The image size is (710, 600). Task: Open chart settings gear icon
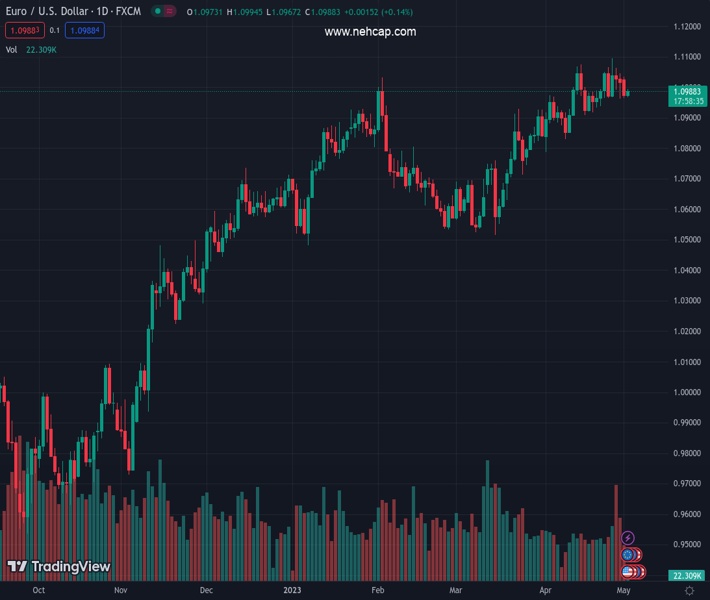[x=689, y=591]
